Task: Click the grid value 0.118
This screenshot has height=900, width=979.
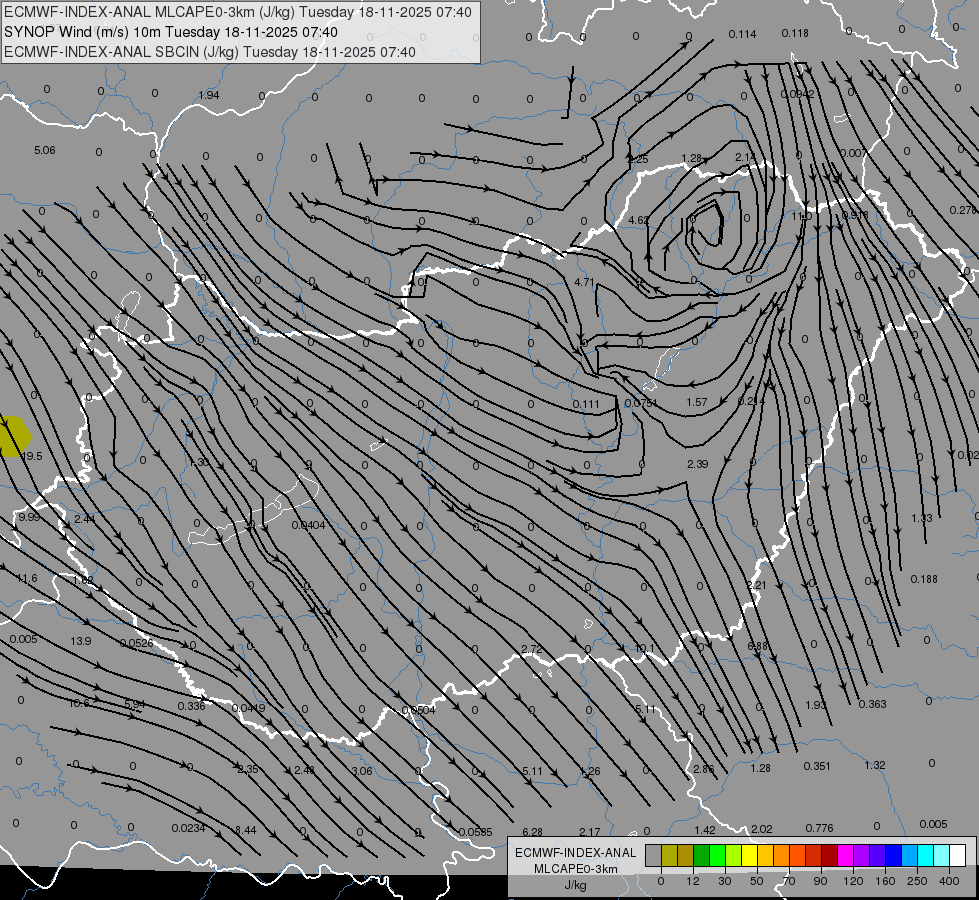Action: tap(795, 32)
